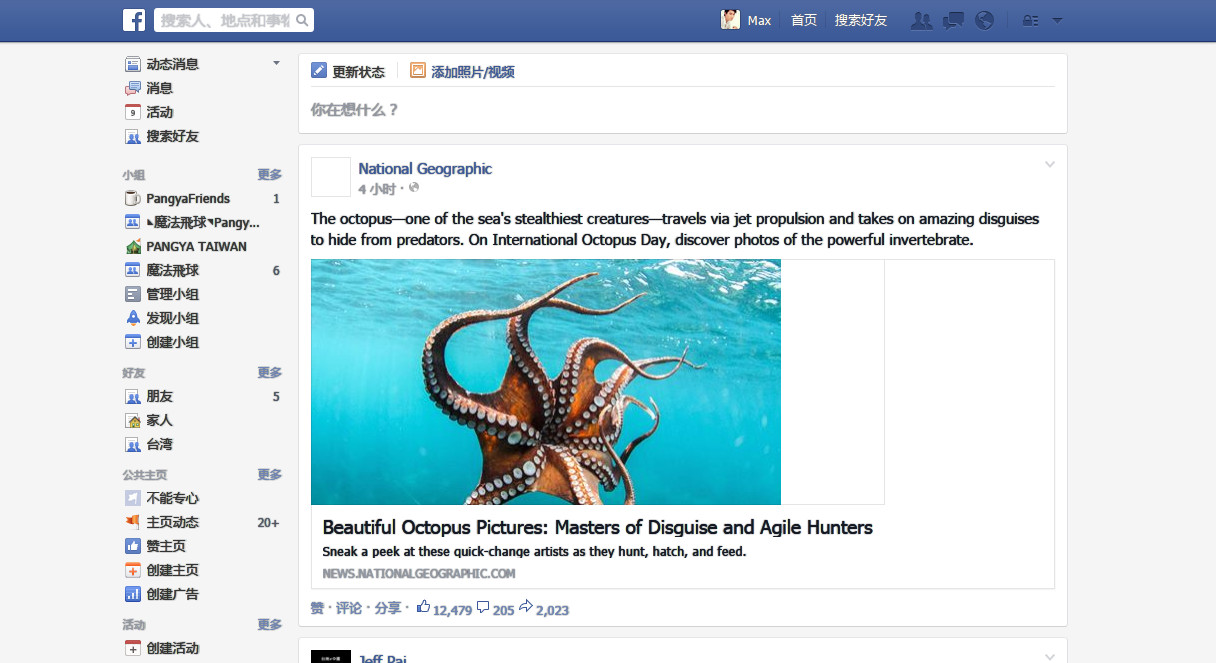
Task: Select 更新状态 update status tab
Action: (348, 71)
